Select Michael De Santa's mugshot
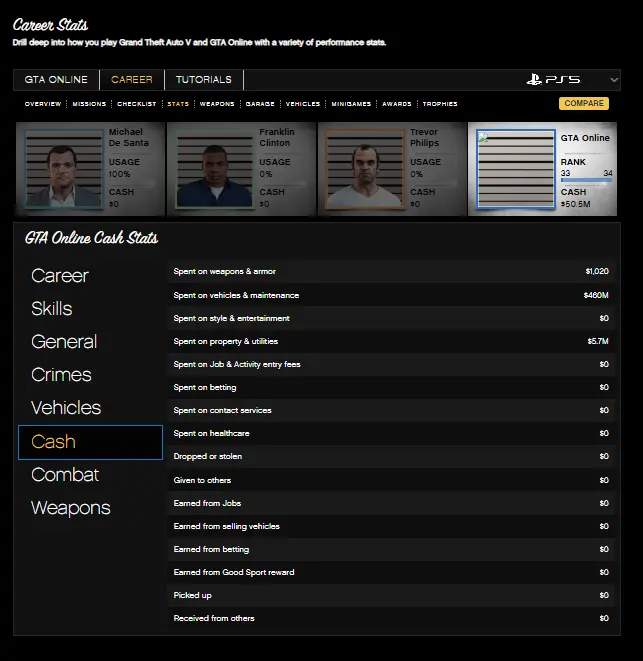The width and height of the screenshot is (643, 661). 64,168
